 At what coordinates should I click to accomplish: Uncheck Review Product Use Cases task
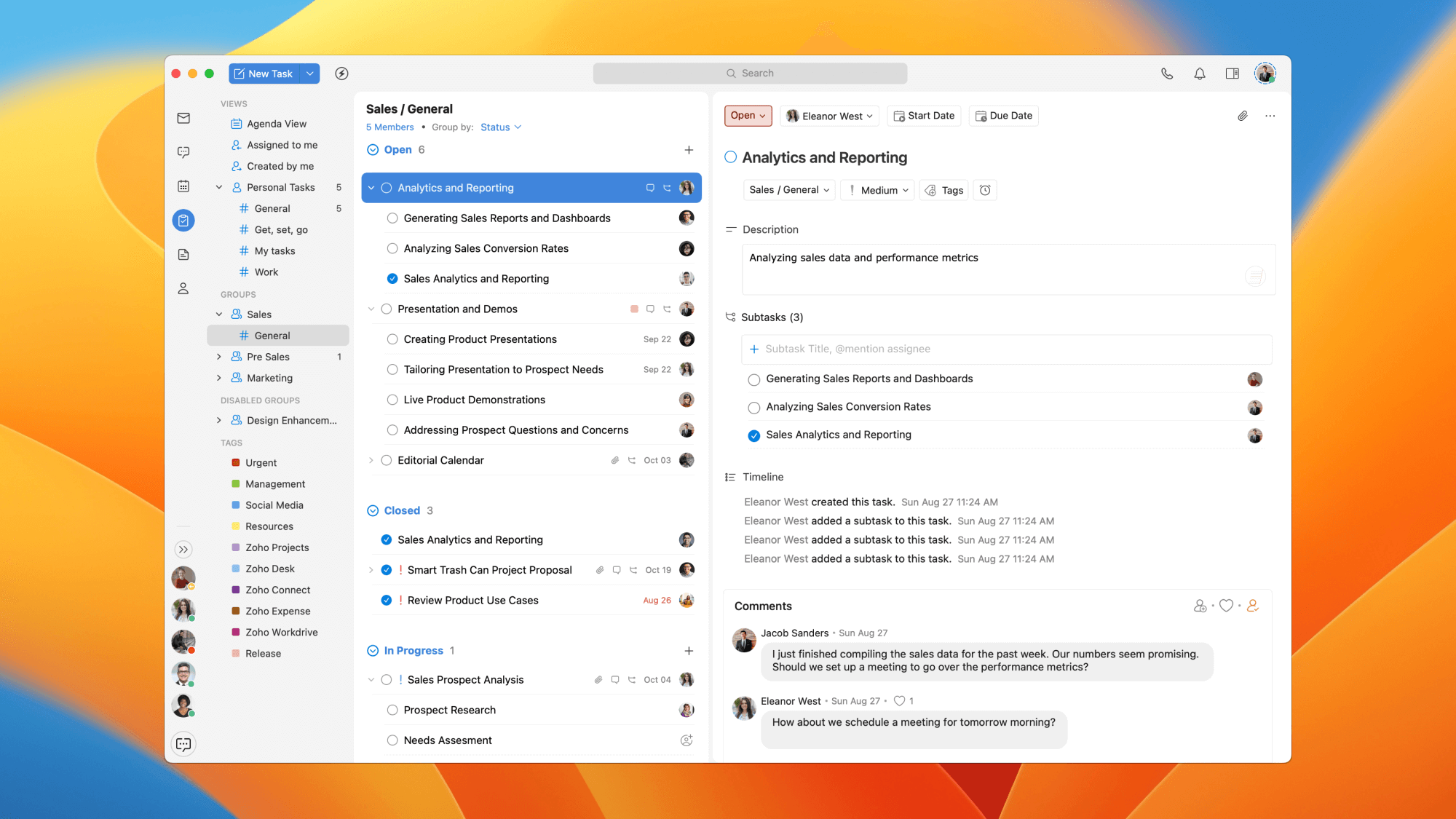[x=387, y=601]
